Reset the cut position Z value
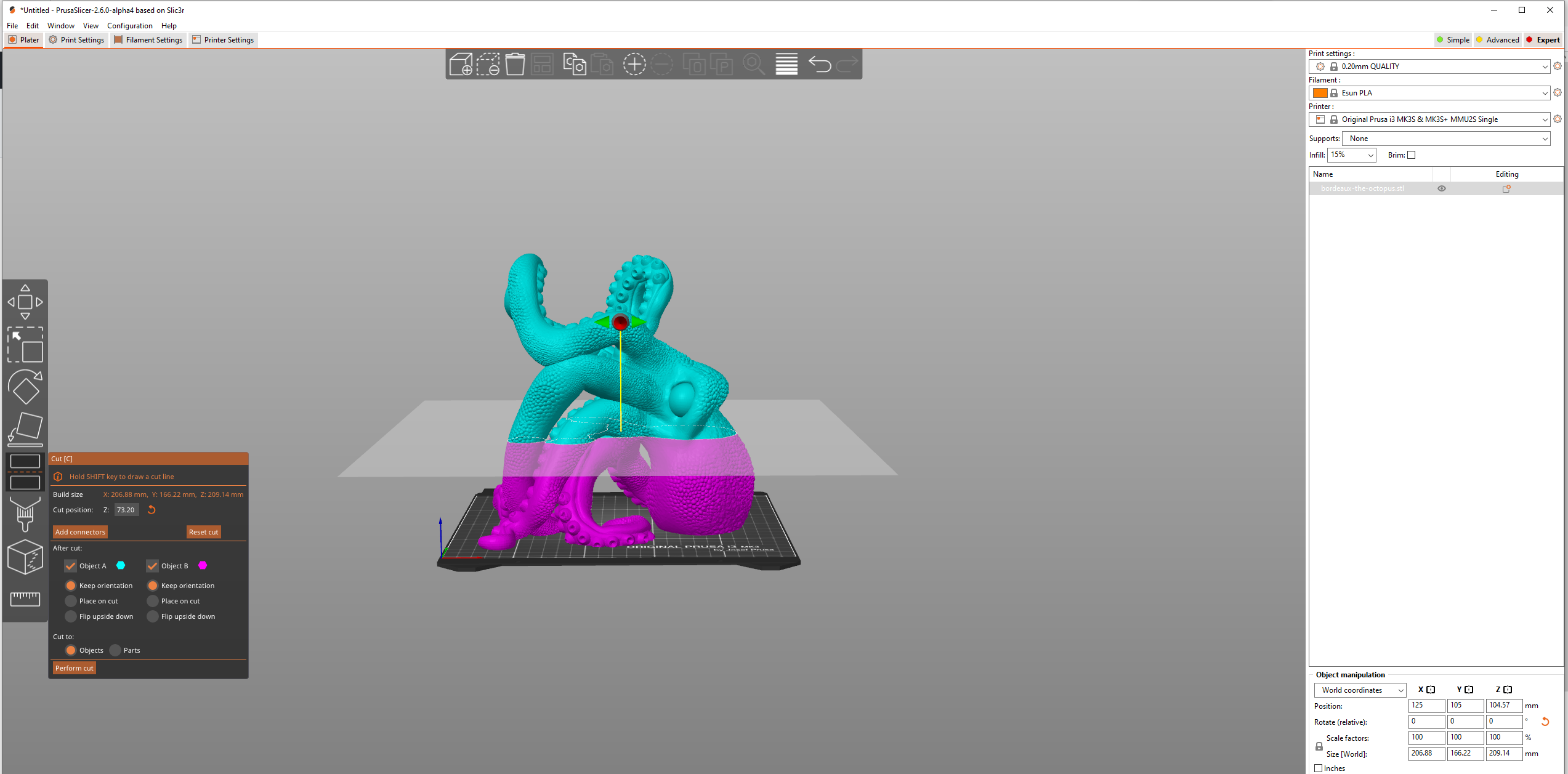This screenshot has height=774, width=1568. coord(152,510)
